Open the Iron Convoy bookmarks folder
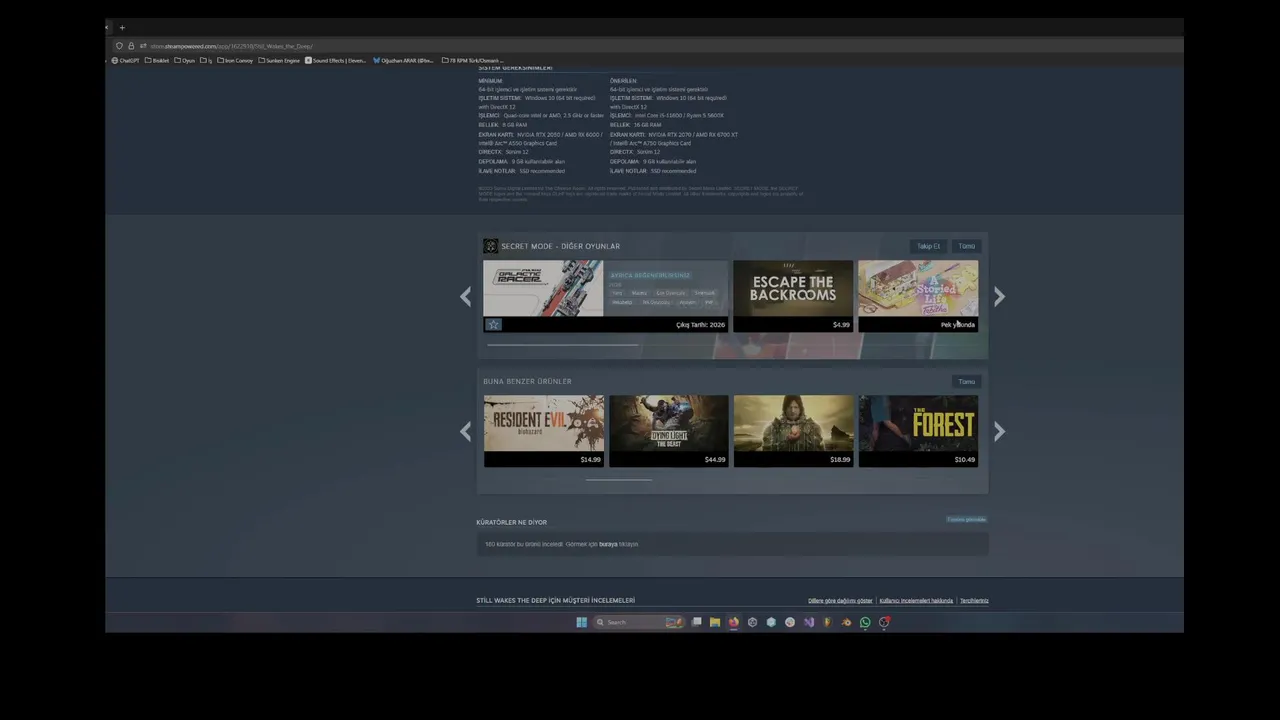This screenshot has height=720, width=1280. pos(235,60)
